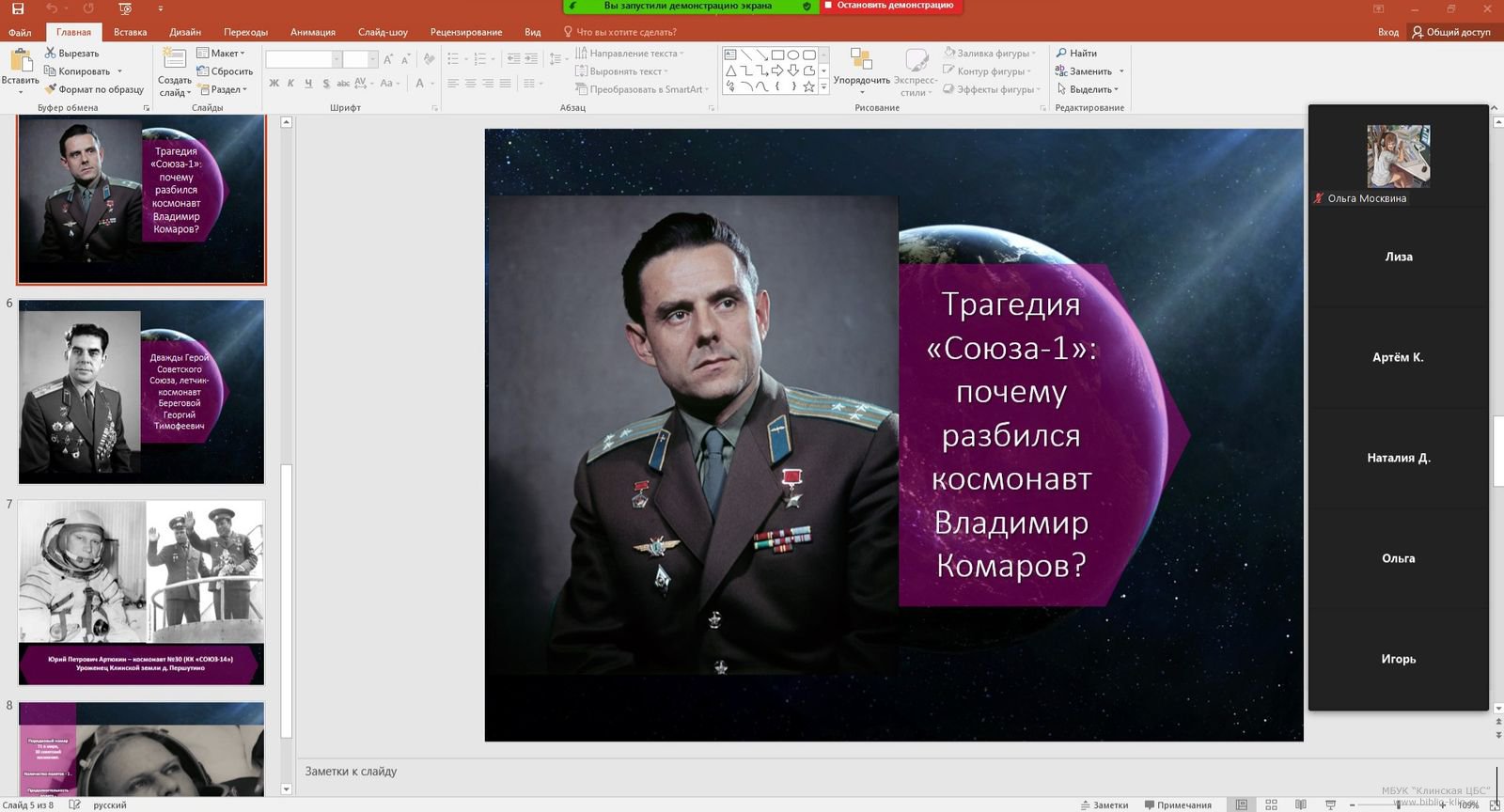1504x812 pixels.
Task: Expand the shapes gallery with the More arrow
Action: [x=824, y=86]
